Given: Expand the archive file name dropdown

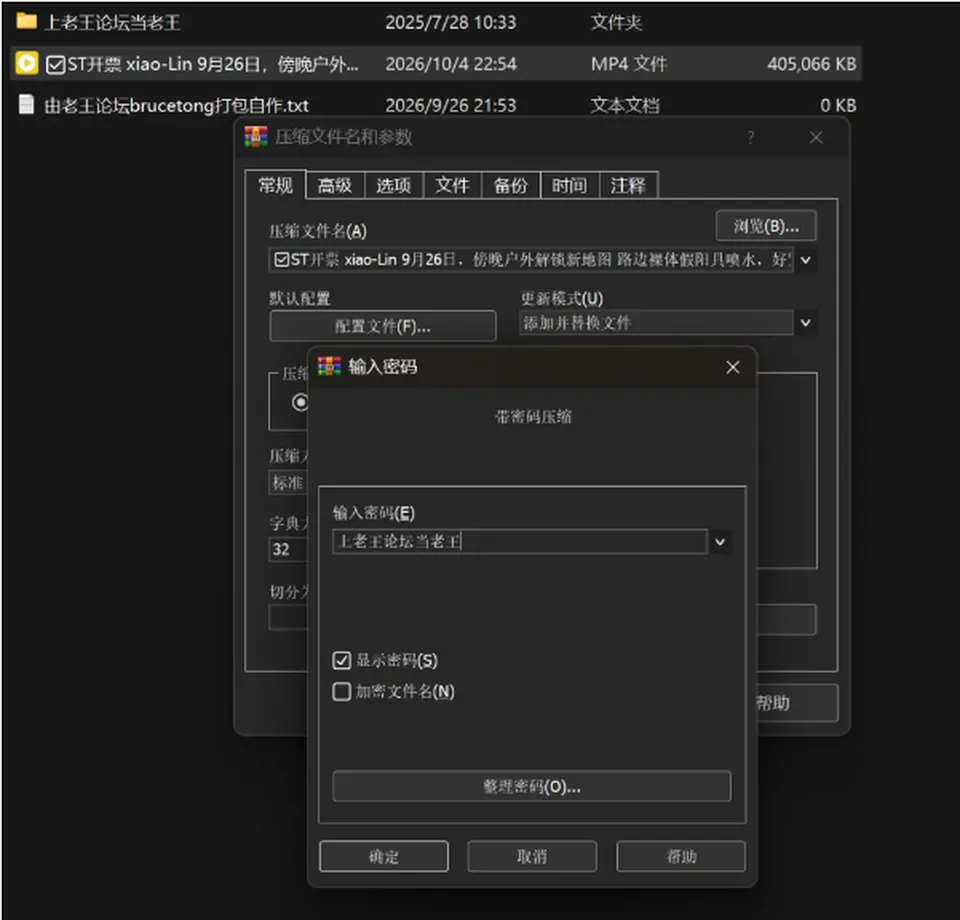Looking at the screenshot, I should pos(806,260).
